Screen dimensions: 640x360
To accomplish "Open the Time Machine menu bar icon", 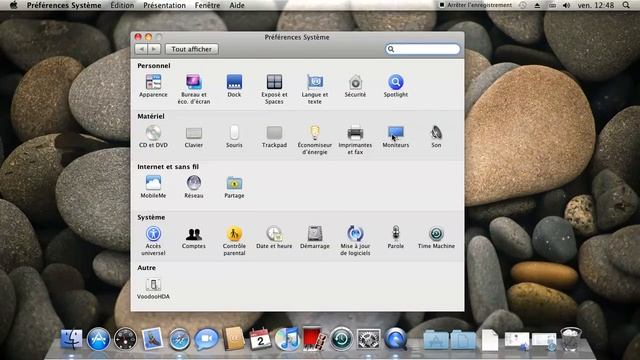I will 522,5.
